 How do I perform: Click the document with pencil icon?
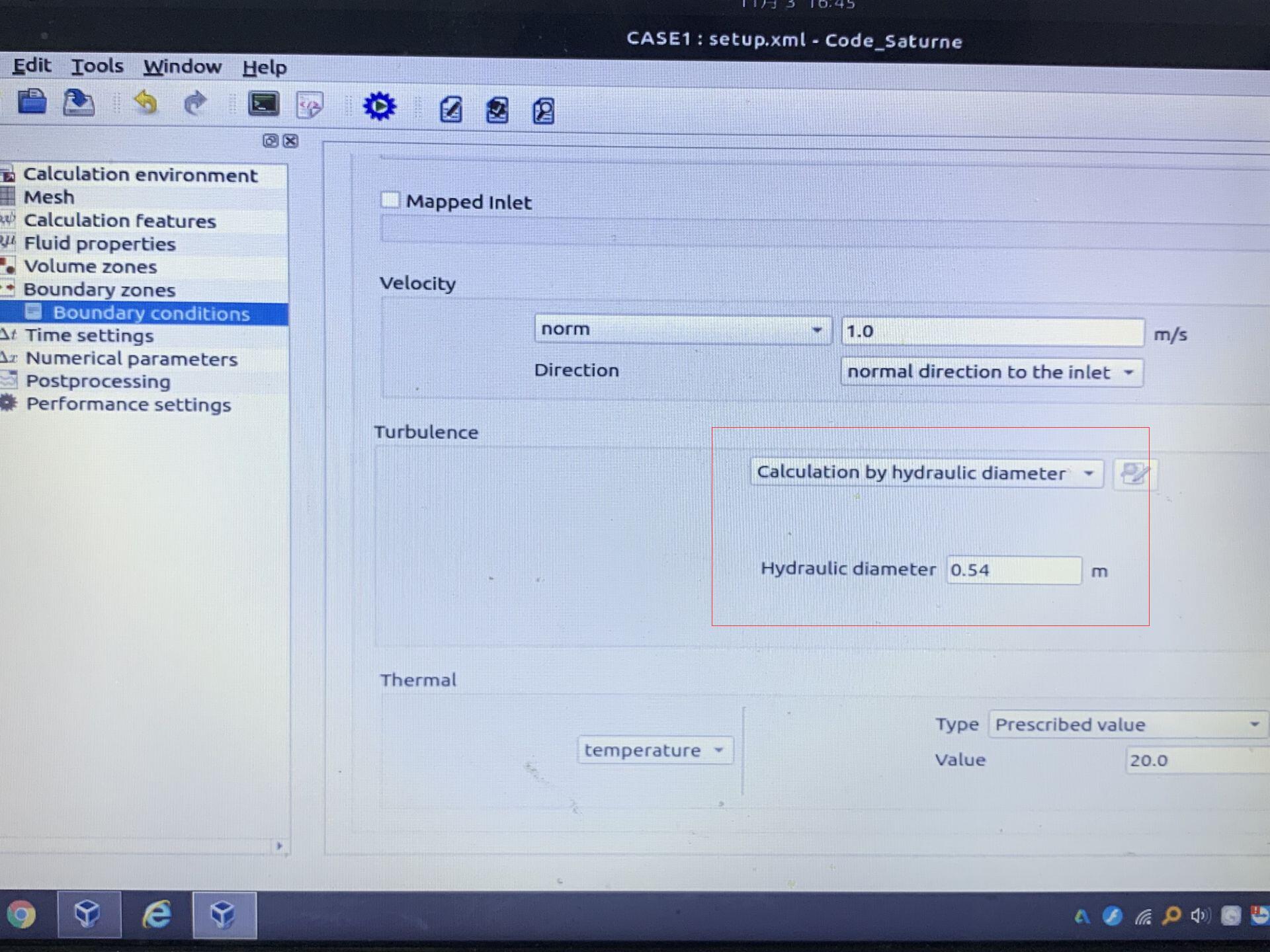pyautogui.click(x=451, y=109)
